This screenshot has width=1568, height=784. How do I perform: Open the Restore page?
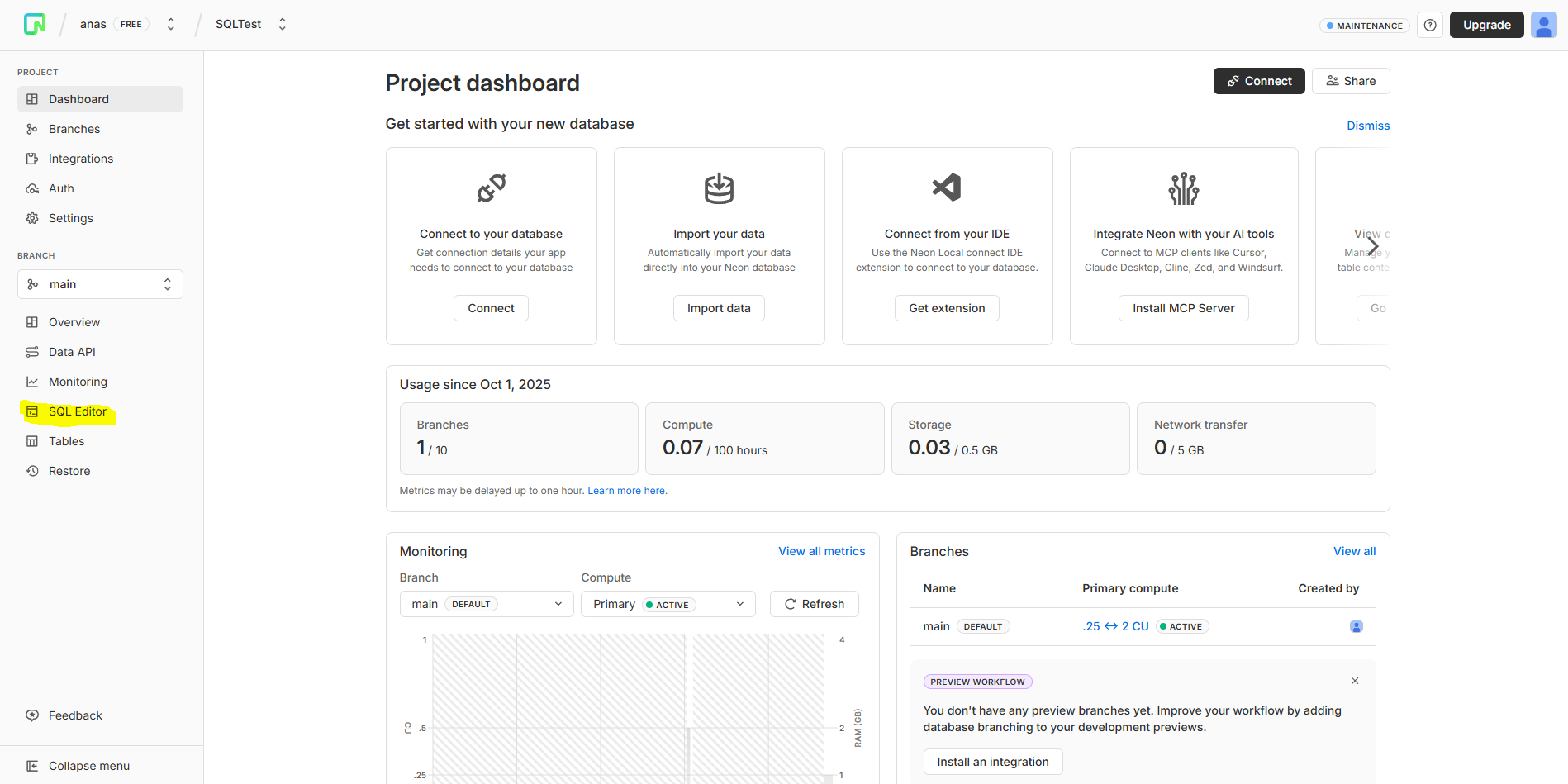click(x=100, y=471)
